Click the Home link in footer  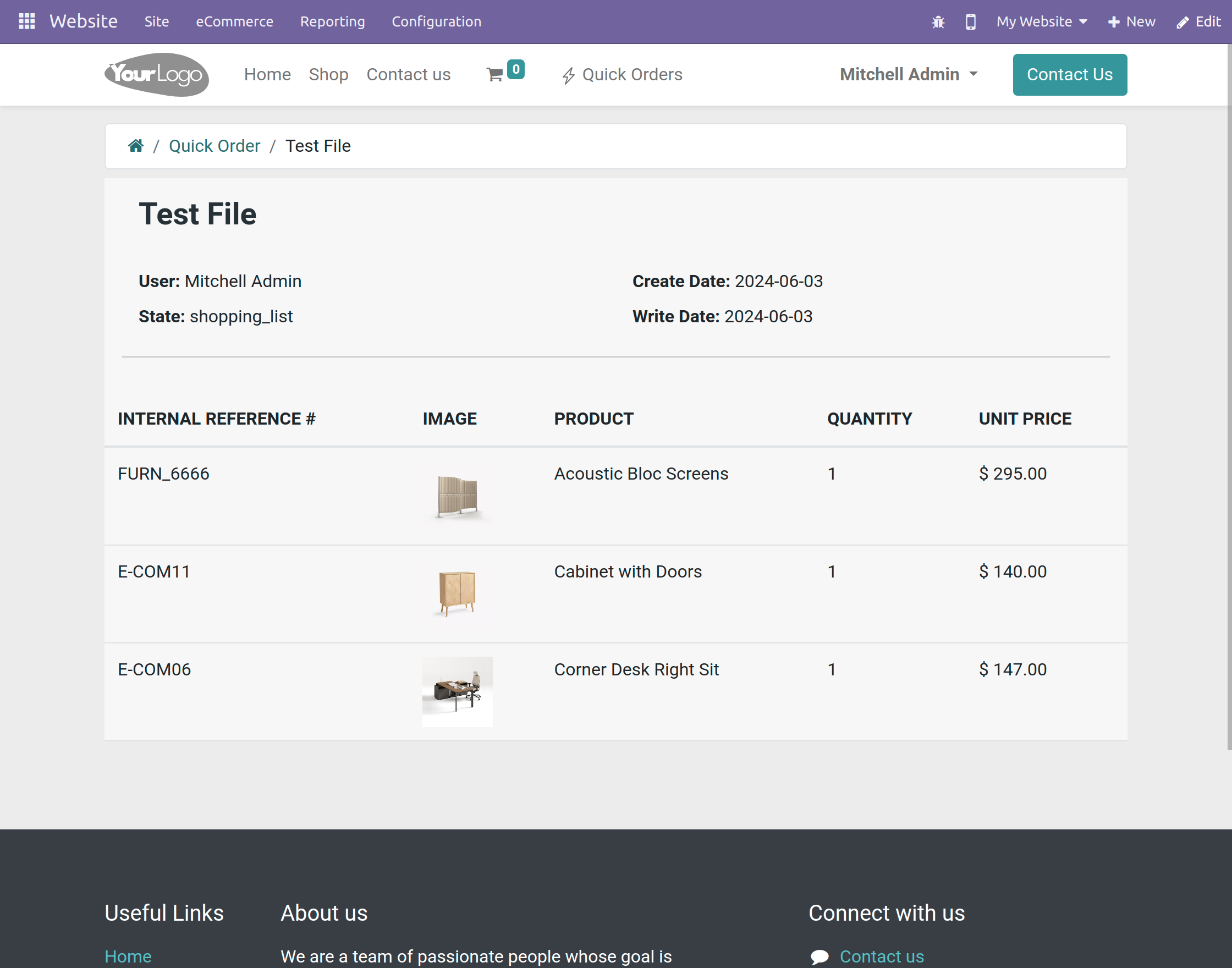pyautogui.click(x=128, y=956)
